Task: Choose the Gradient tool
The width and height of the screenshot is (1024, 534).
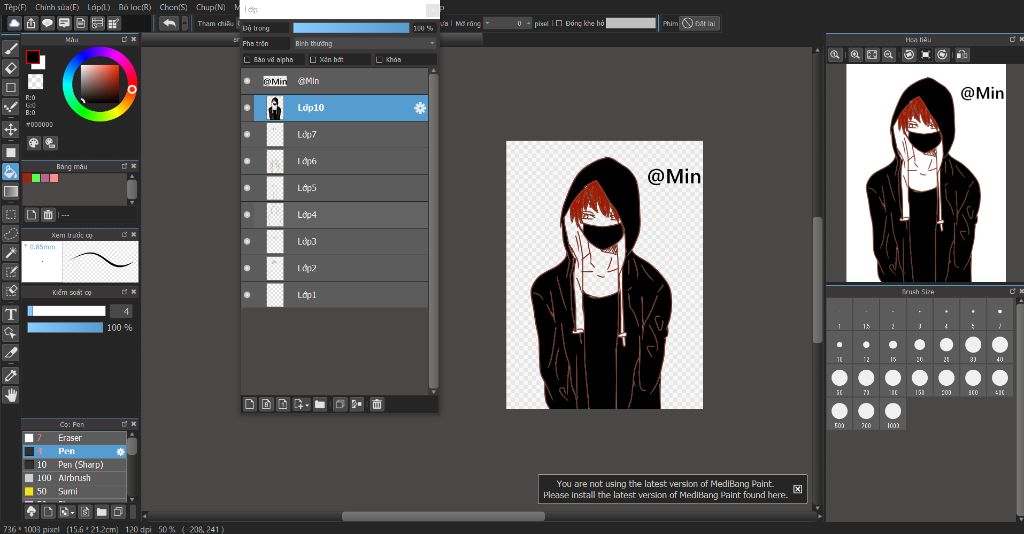Action: (10, 191)
